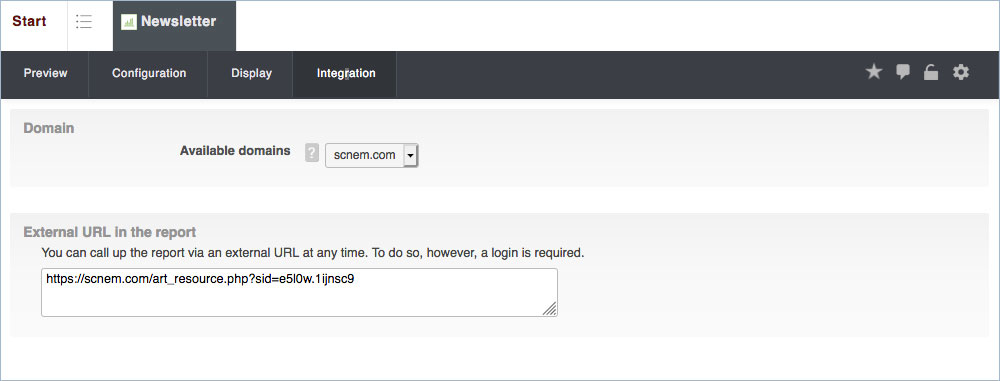Switch to the Preview tab
The width and height of the screenshot is (1000, 381).
tap(45, 73)
